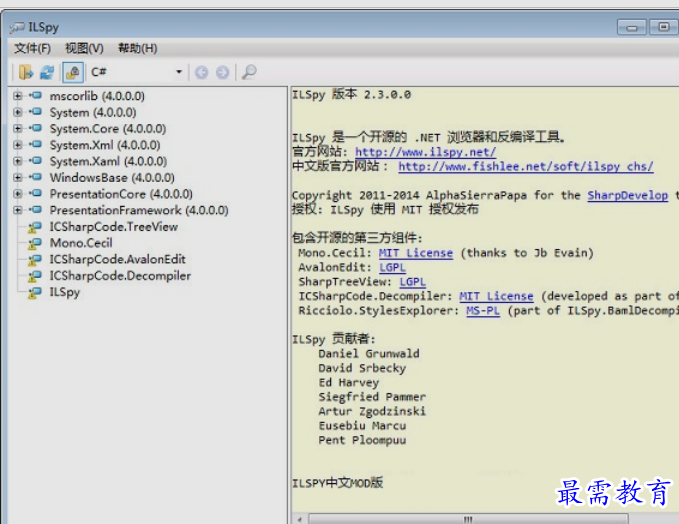Click the System.Core assembly icon
The image size is (679, 524).
tap(36, 128)
